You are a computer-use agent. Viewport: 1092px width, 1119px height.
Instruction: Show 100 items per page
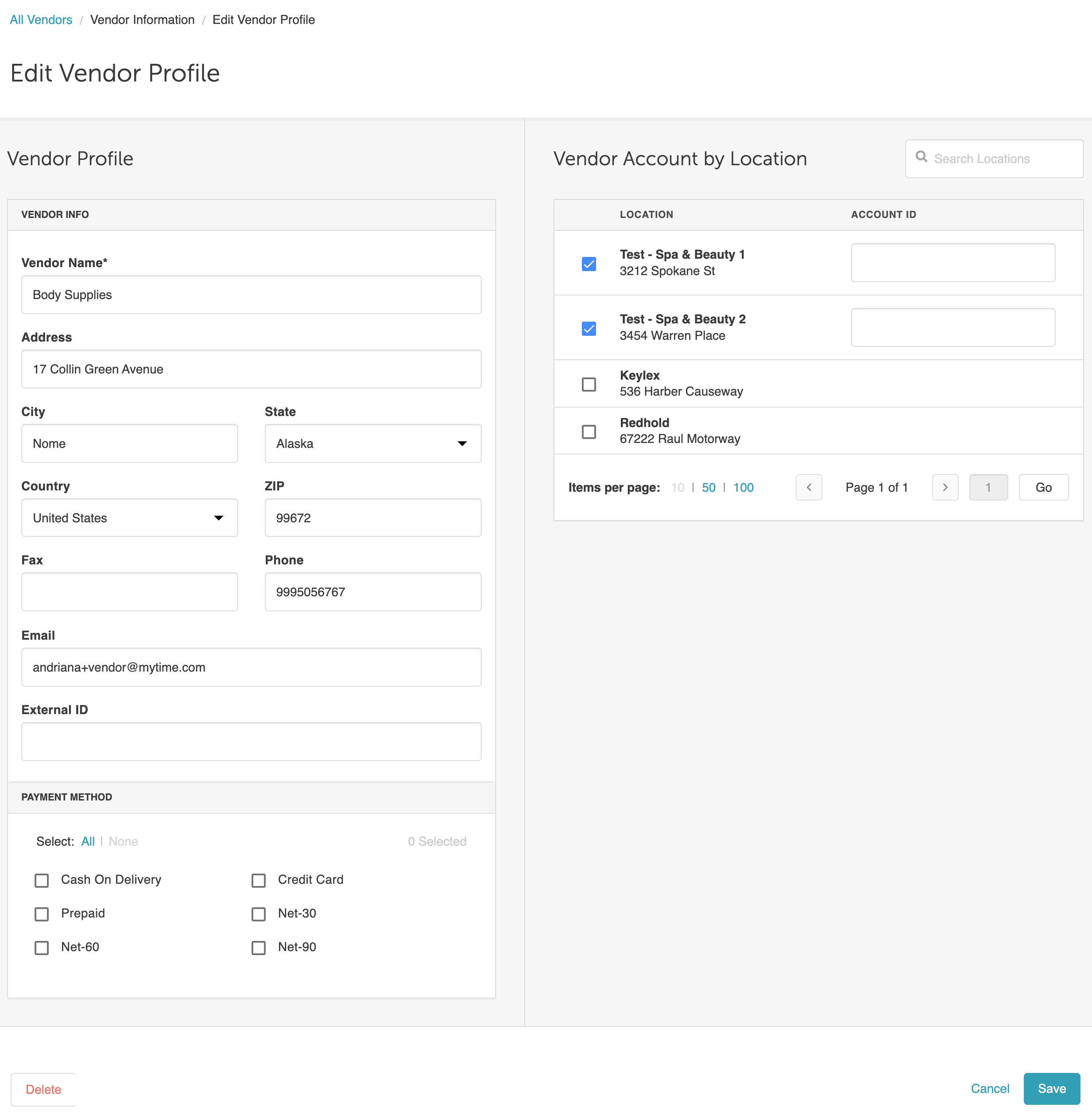[x=743, y=487]
